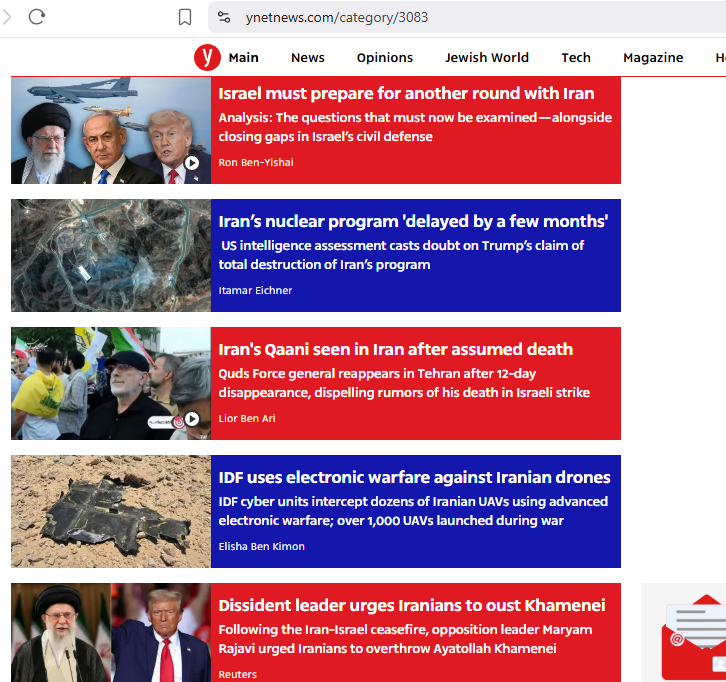This screenshot has height=682, width=726.
Task: Click the Reuters byline
Action: coord(238,675)
